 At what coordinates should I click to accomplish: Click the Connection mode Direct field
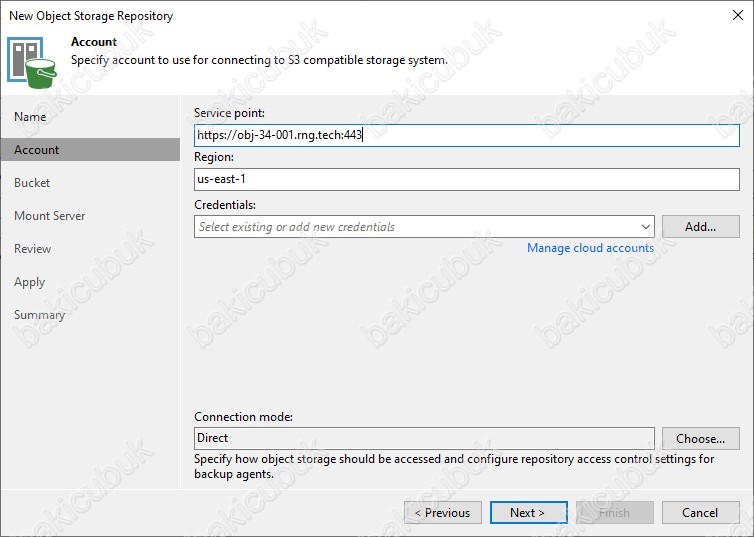(x=424, y=438)
